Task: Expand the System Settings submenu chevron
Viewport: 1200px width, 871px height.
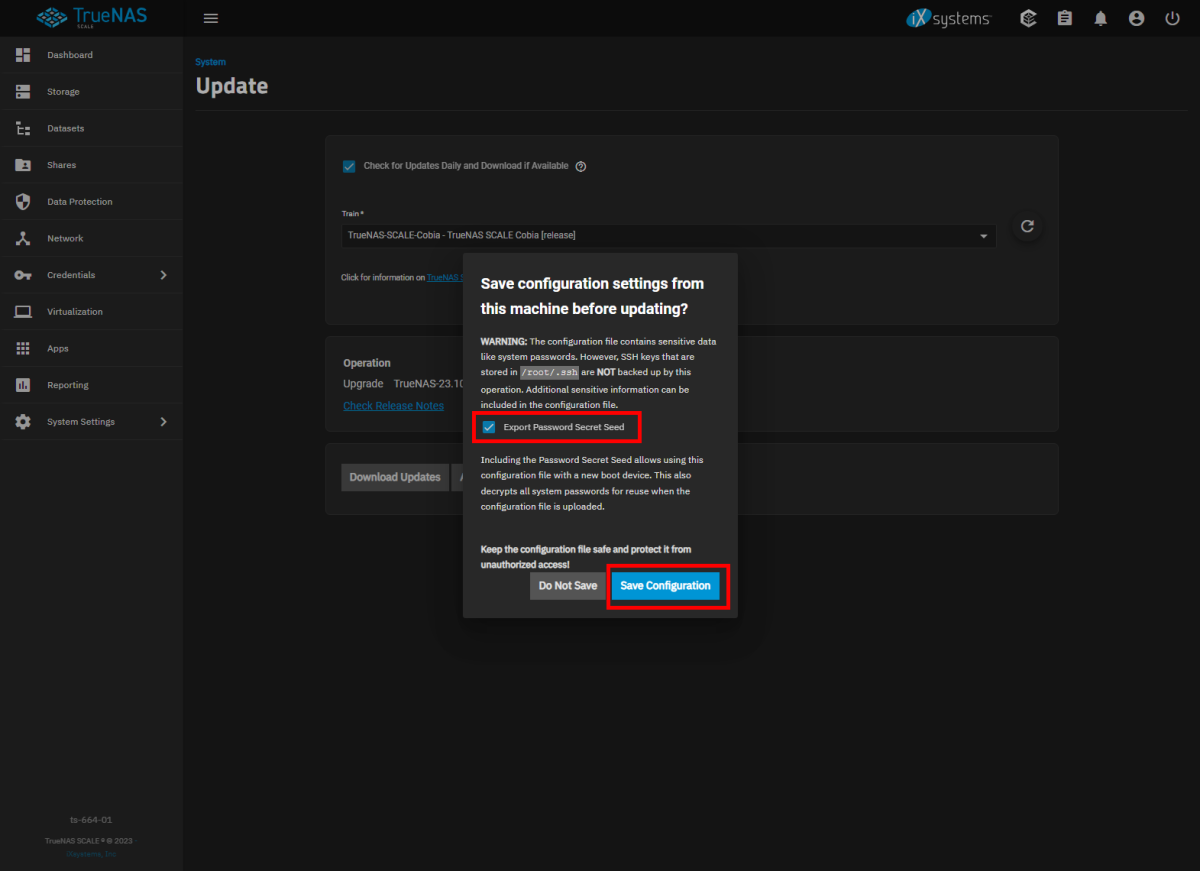Action: tap(164, 422)
